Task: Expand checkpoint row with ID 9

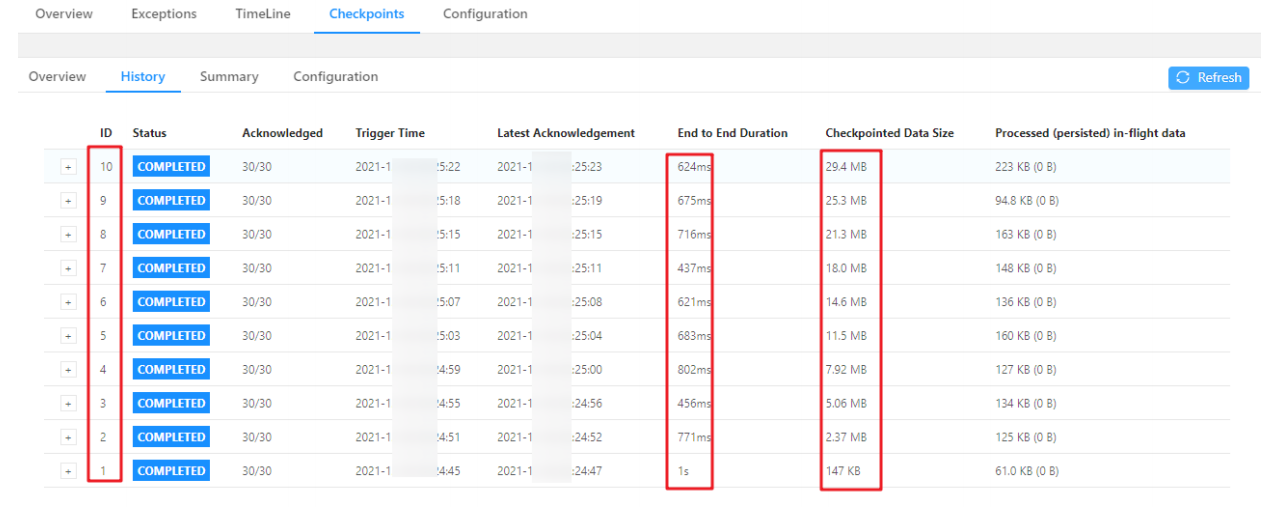Action: click(68, 201)
